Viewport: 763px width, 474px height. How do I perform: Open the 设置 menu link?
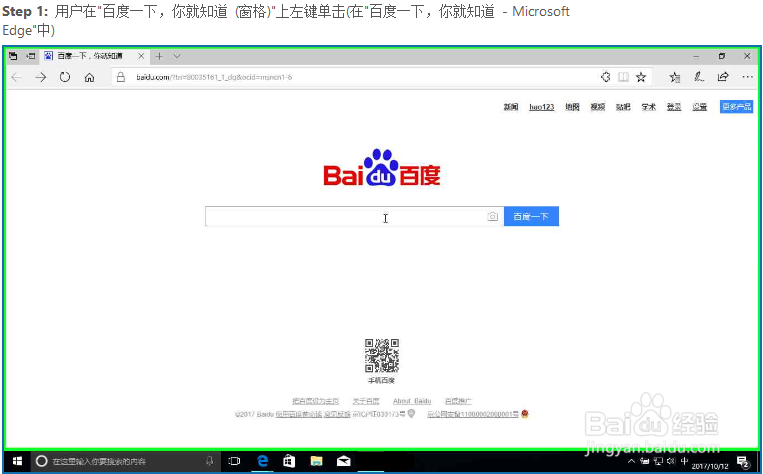[x=700, y=107]
